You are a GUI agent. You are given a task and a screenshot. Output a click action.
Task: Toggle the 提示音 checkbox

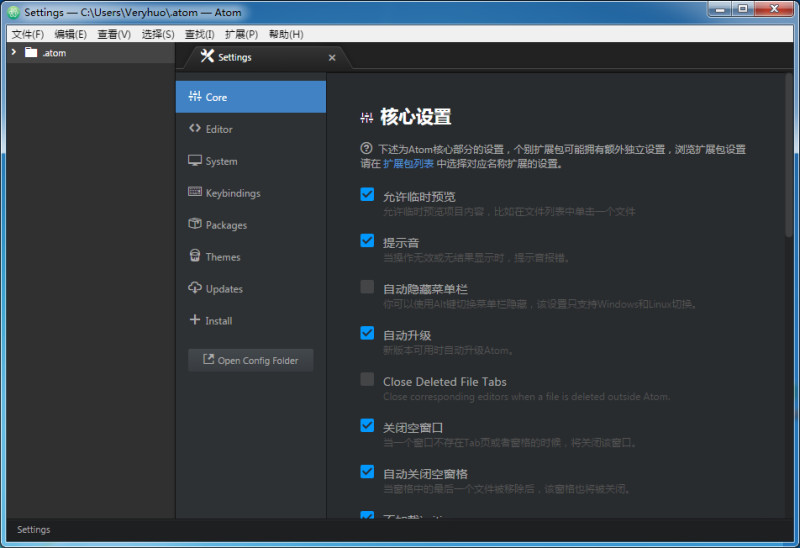tap(367, 240)
